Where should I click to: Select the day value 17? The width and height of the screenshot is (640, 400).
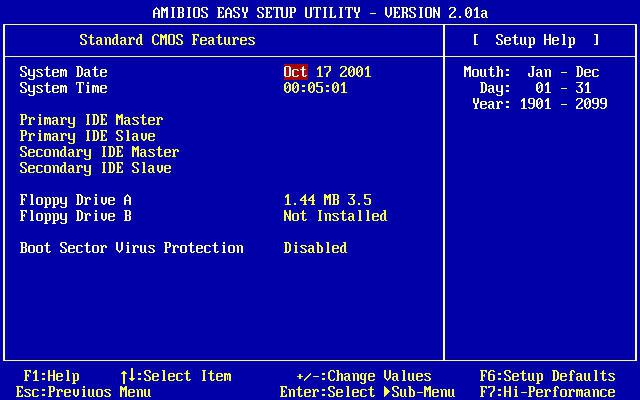click(x=324, y=72)
